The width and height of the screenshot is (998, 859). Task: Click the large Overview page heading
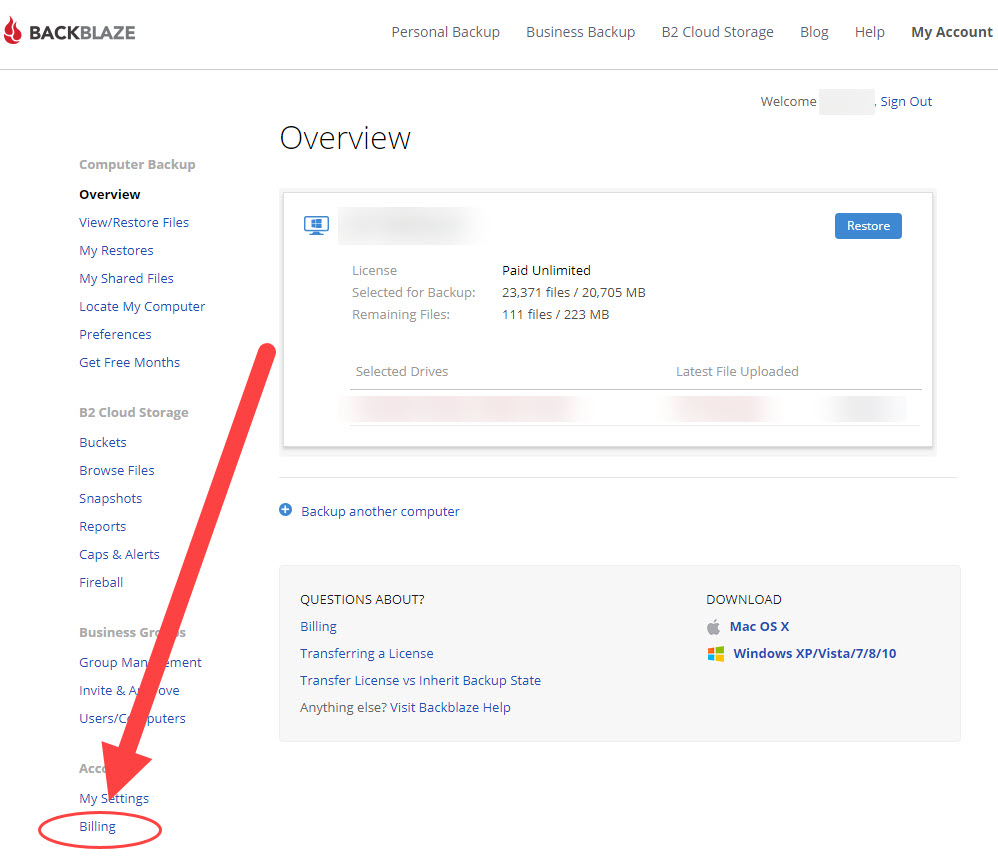345,138
